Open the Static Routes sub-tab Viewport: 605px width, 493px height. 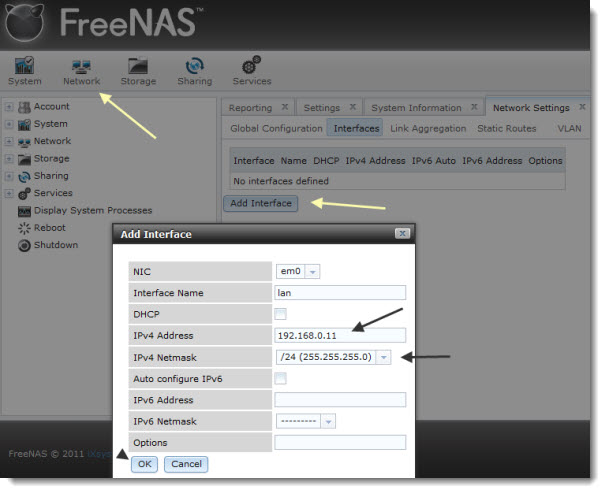[x=507, y=128]
